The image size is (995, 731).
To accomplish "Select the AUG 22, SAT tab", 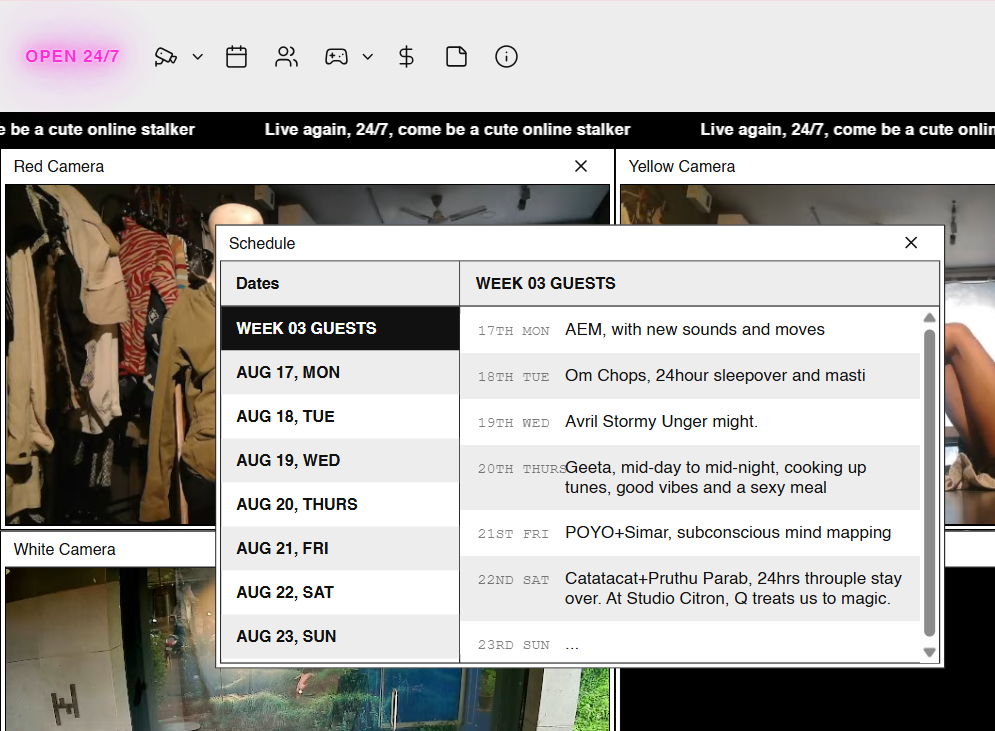I will 340,592.
